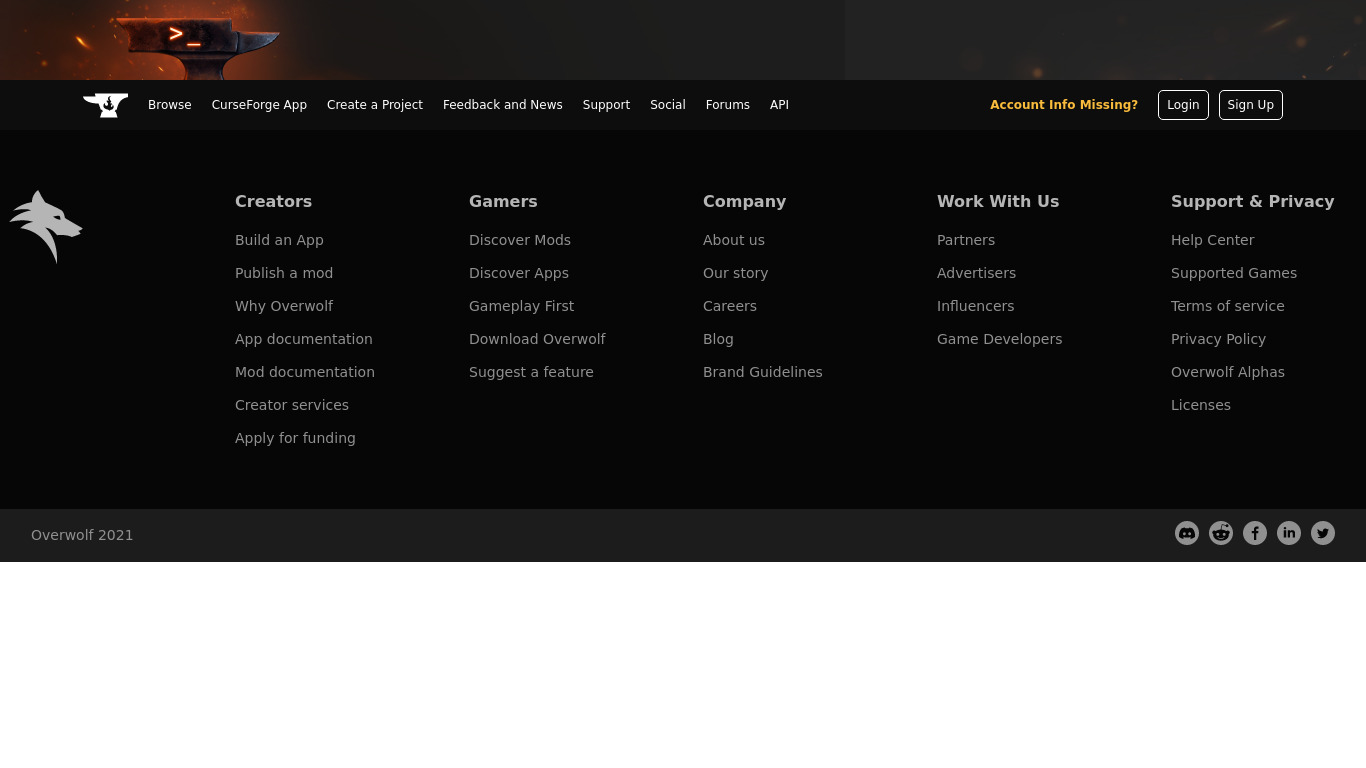This screenshot has width=1366, height=768.
Task: Go to the Careers link
Action: pyautogui.click(x=730, y=306)
